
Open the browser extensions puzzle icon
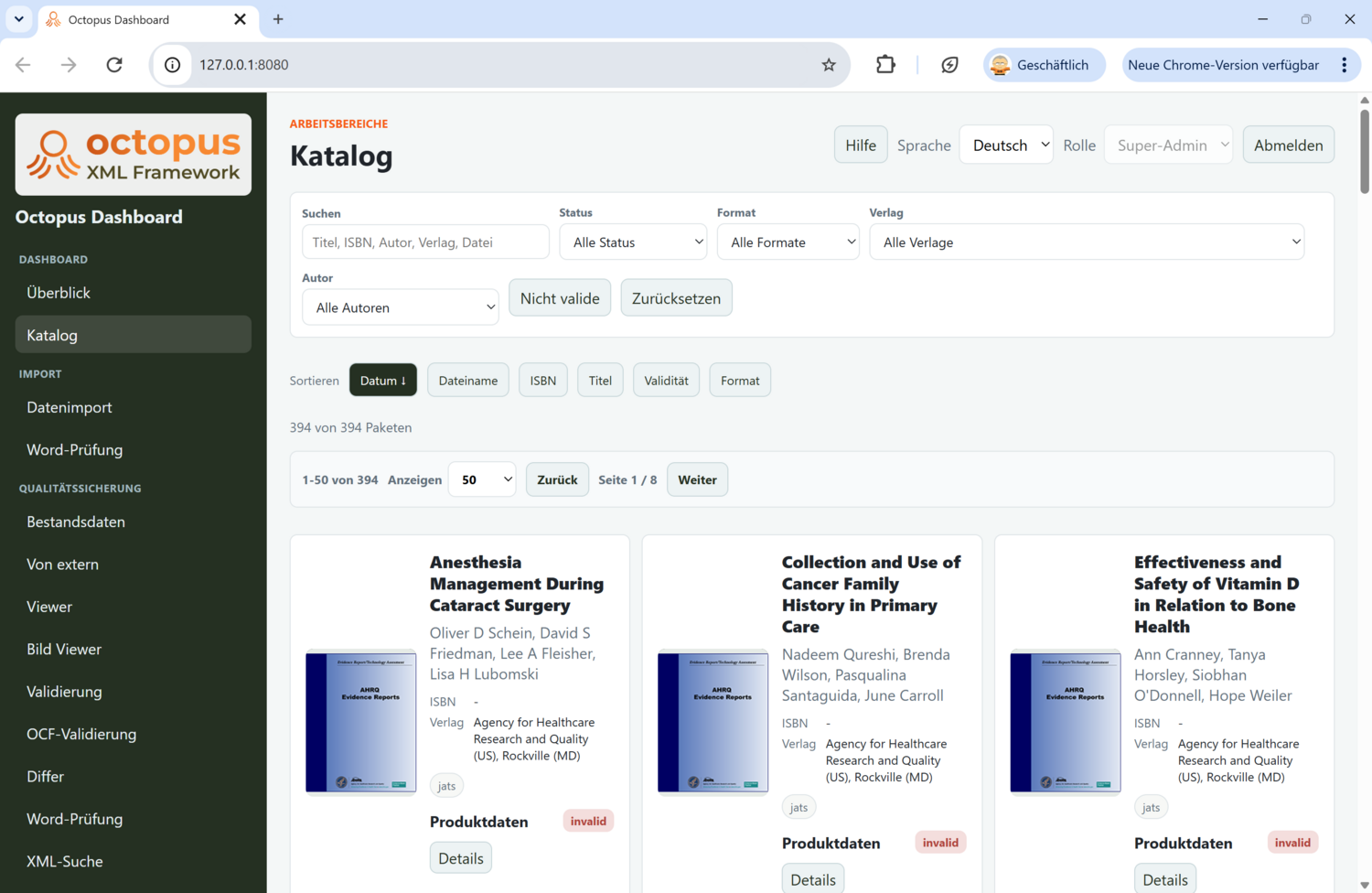click(885, 65)
